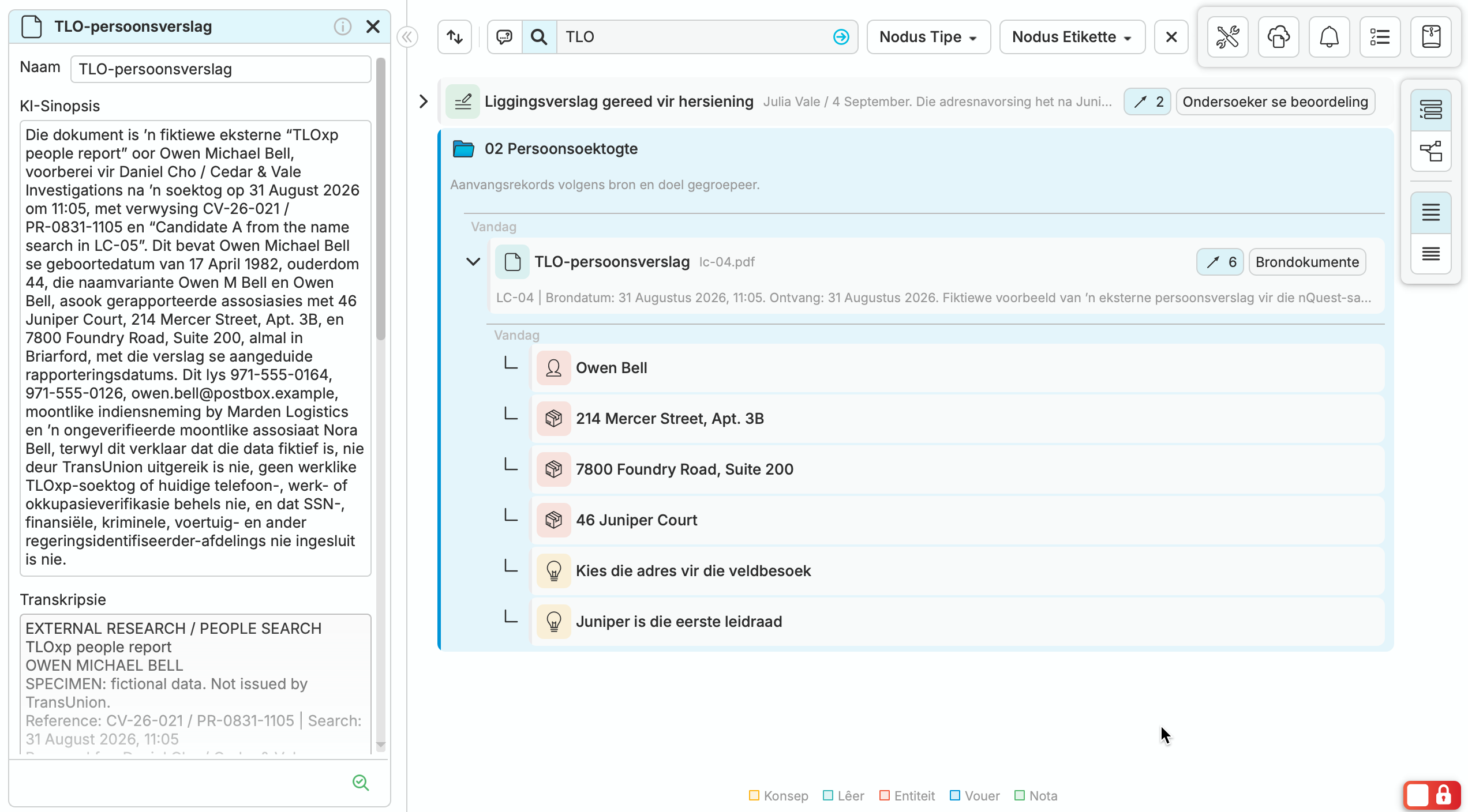
Task: Open the Nodus Tipe dropdown
Action: coord(928,37)
